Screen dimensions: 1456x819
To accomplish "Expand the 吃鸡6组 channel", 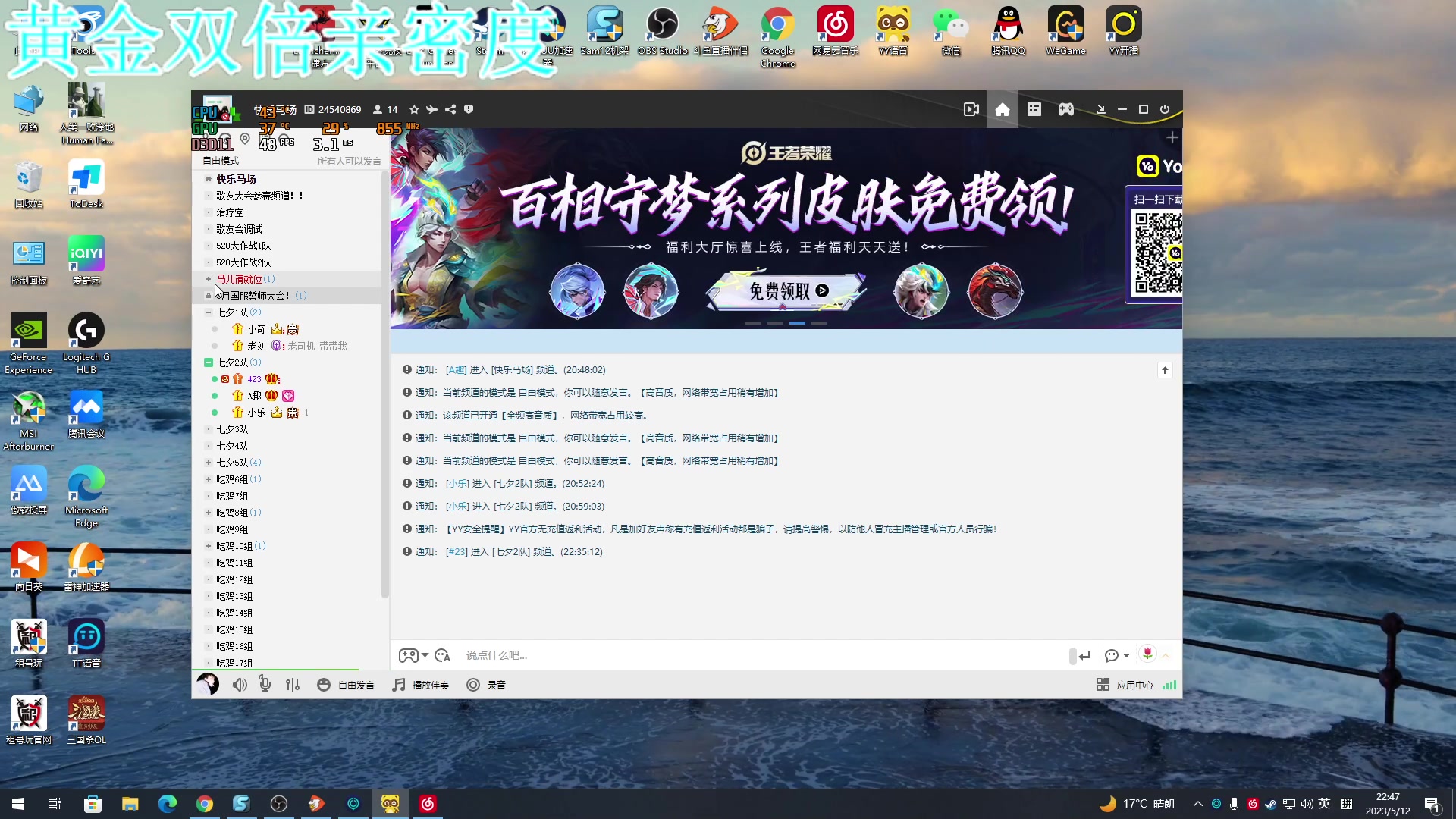I will pos(209,479).
